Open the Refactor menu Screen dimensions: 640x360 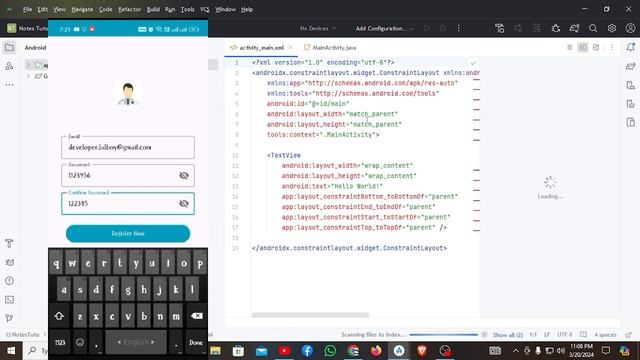pos(129,9)
